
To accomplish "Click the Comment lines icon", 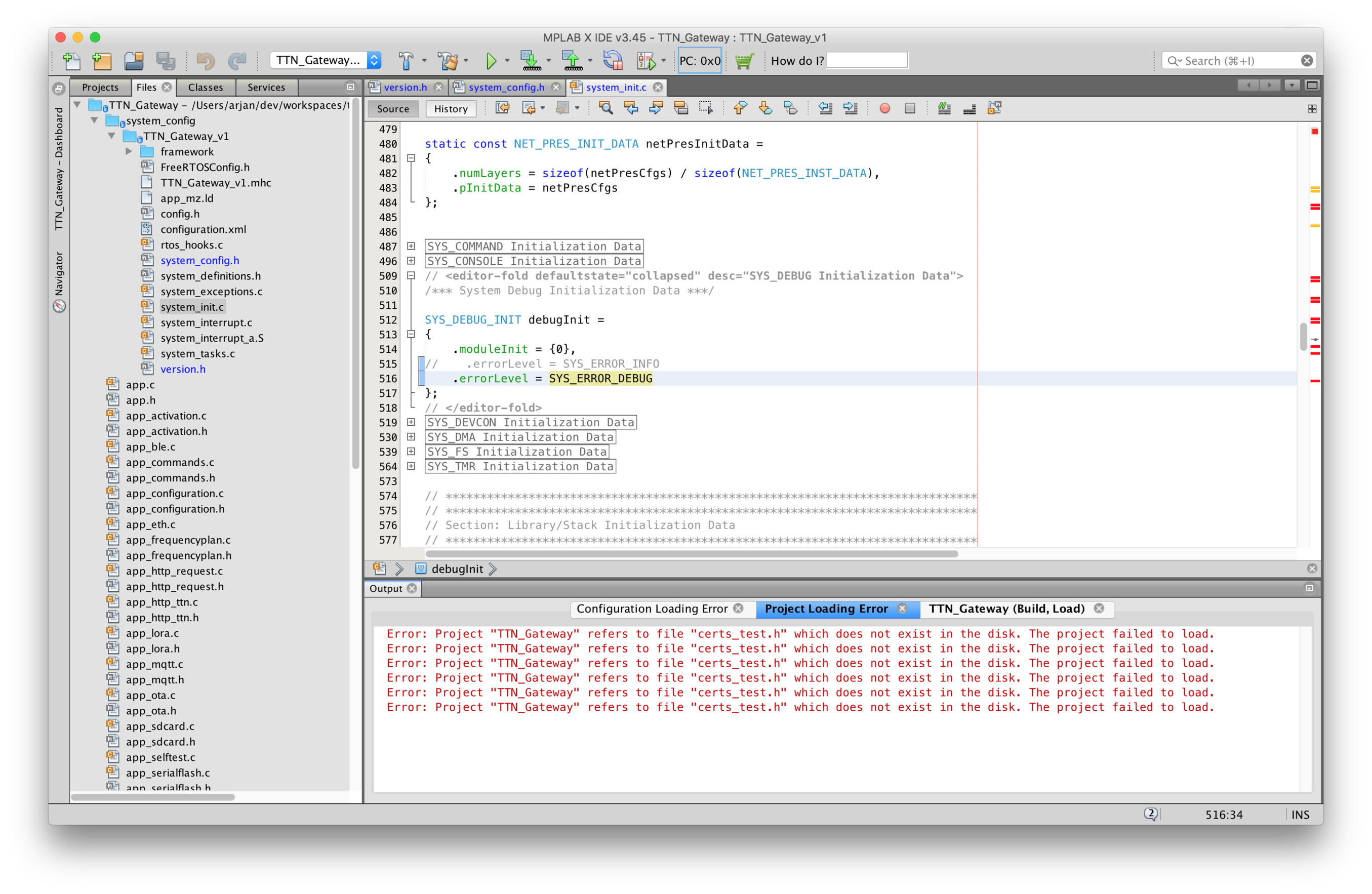I will click(944, 108).
